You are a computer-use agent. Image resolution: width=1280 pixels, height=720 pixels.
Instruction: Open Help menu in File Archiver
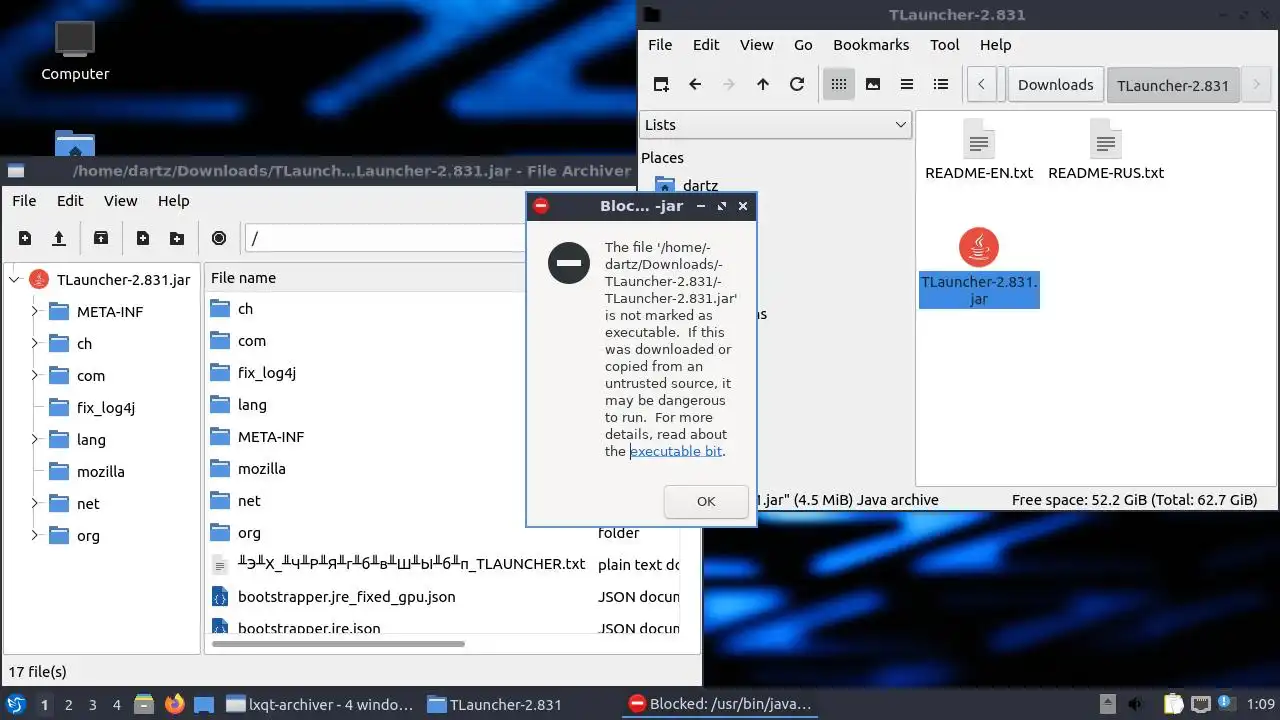(174, 201)
